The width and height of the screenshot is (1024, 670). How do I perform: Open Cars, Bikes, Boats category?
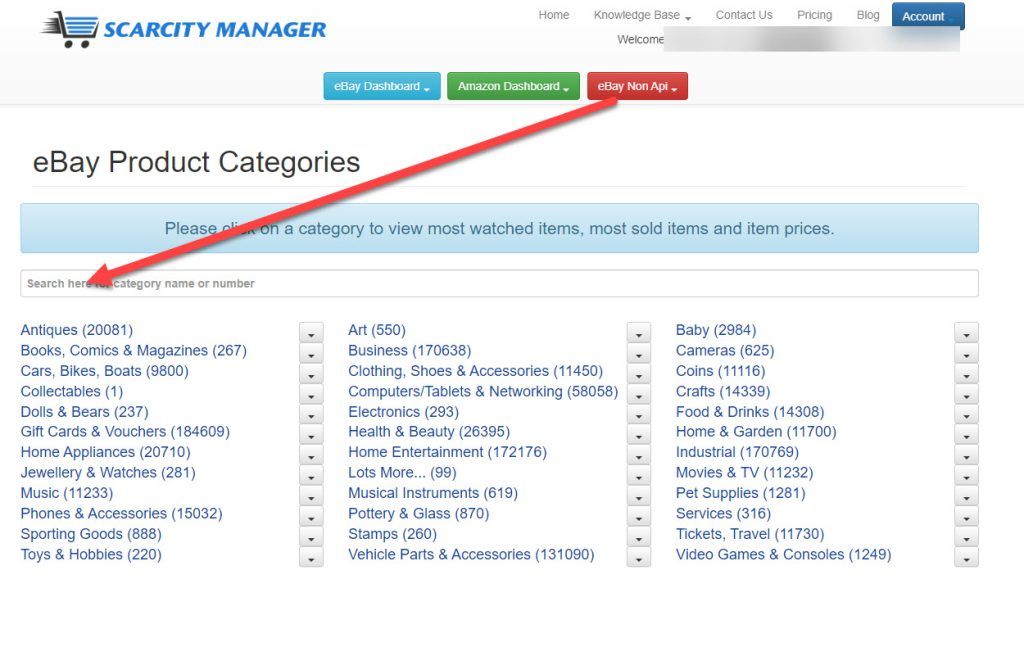pos(104,371)
